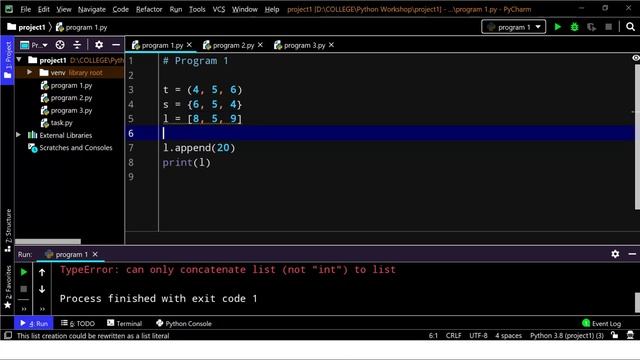Open the 6: TODO tool window
The height and width of the screenshot is (360, 640).
78,323
